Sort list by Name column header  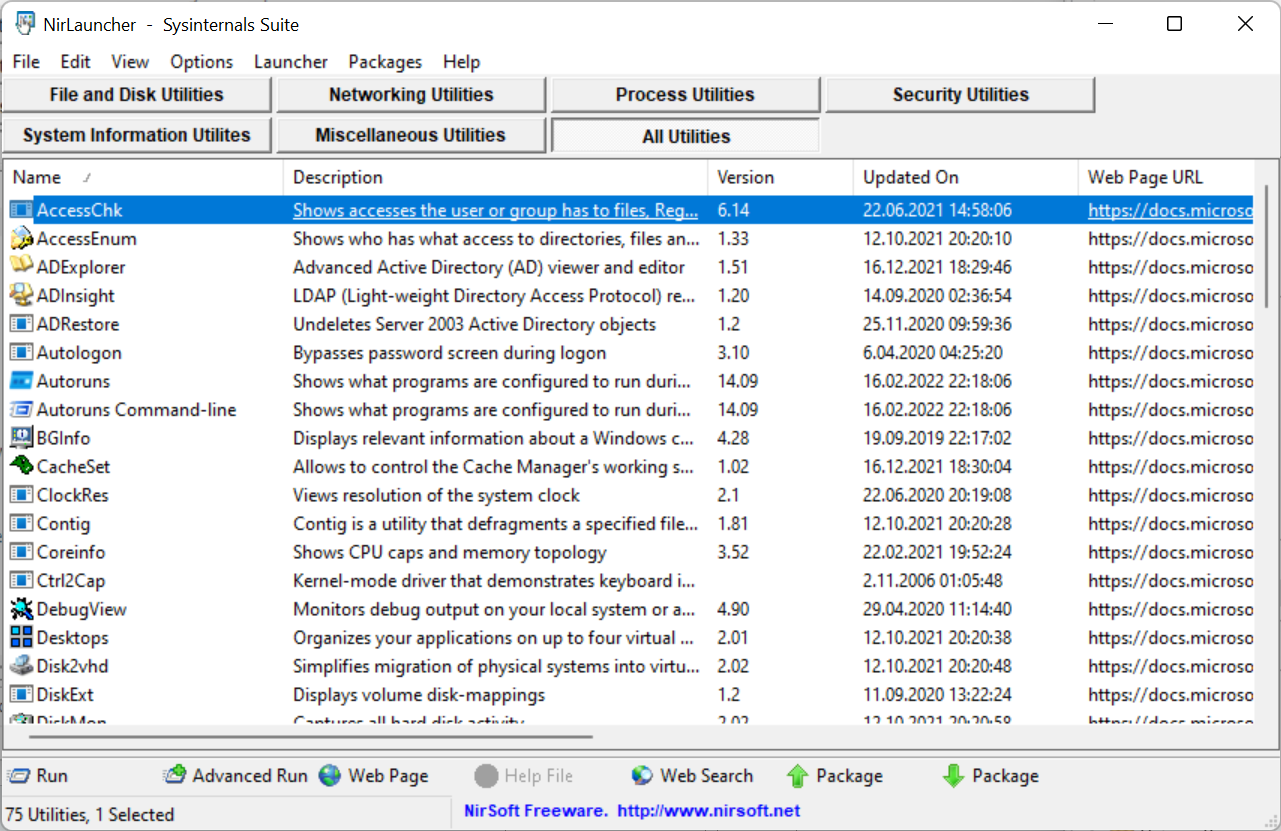pyautogui.click(x=143, y=177)
